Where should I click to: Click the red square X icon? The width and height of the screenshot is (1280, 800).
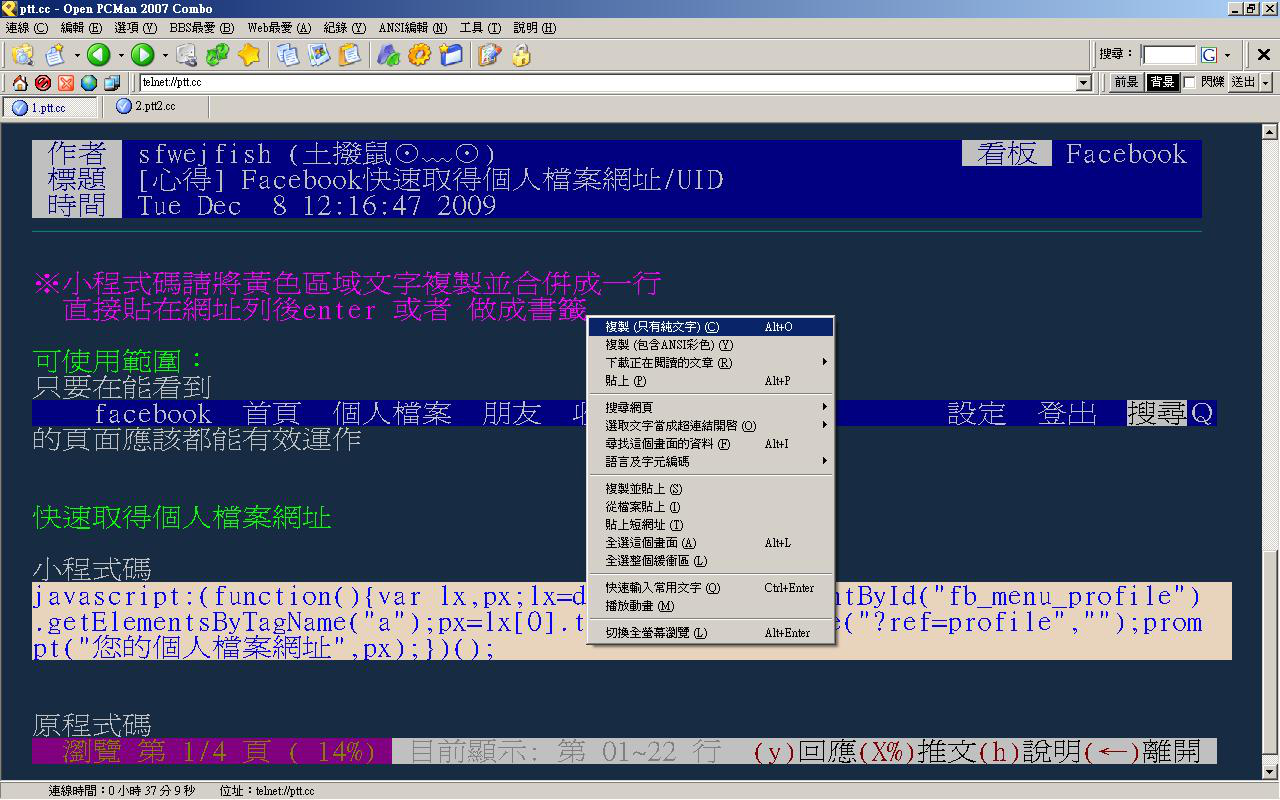(66, 83)
